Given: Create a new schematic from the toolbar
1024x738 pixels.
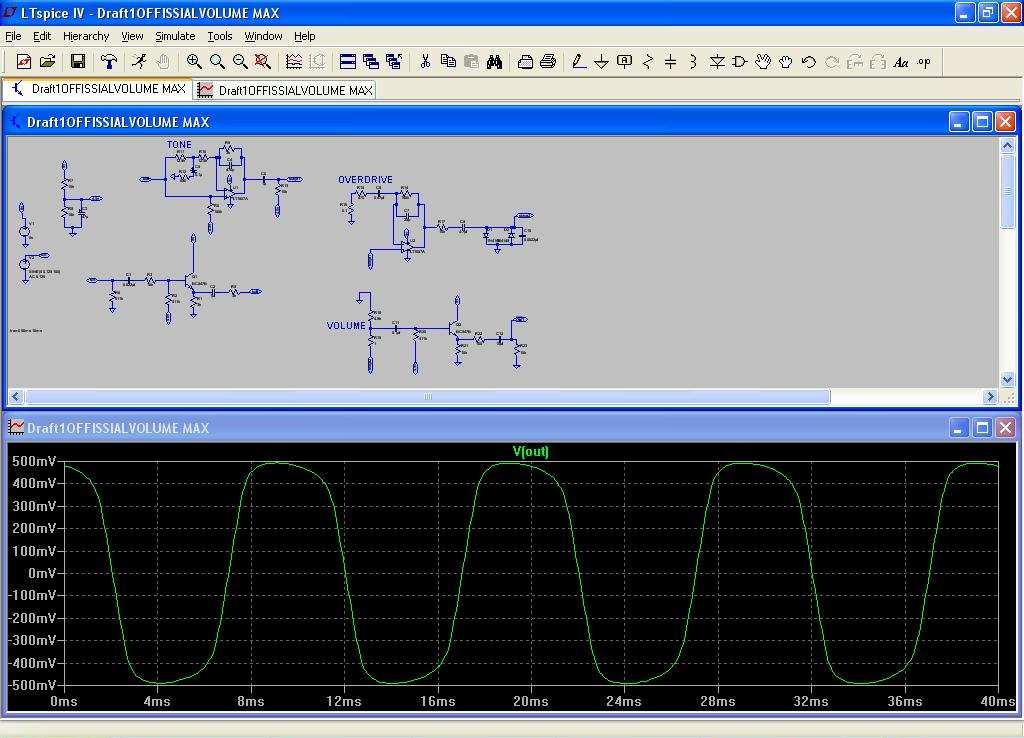Looking at the screenshot, I should click(24, 62).
